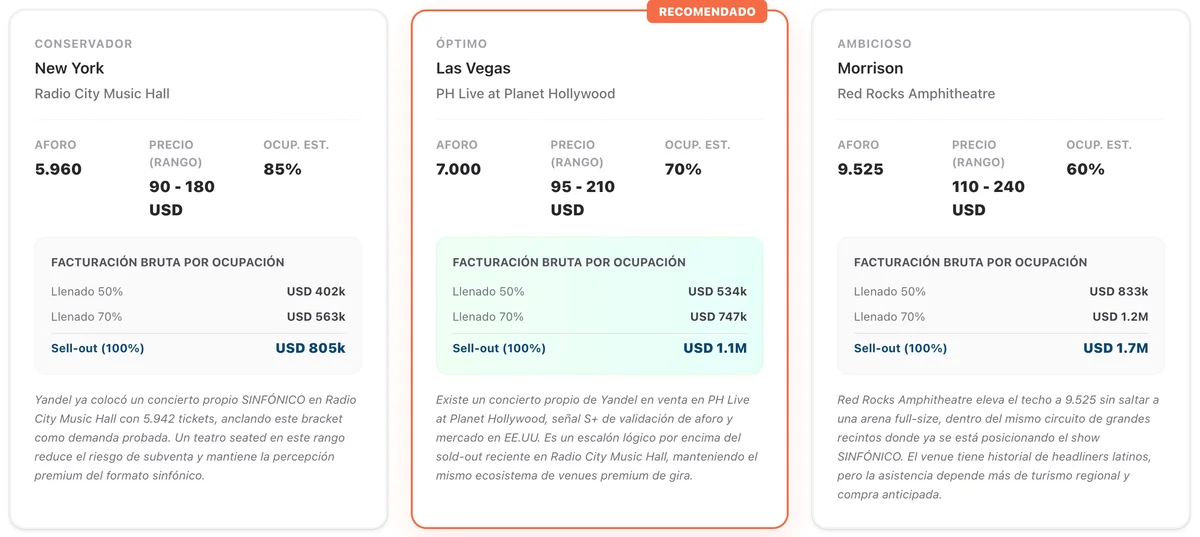The image size is (1200, 537).
Task: Click Las Vegas price range 95 - 210 USD
Action: point(583,198)
